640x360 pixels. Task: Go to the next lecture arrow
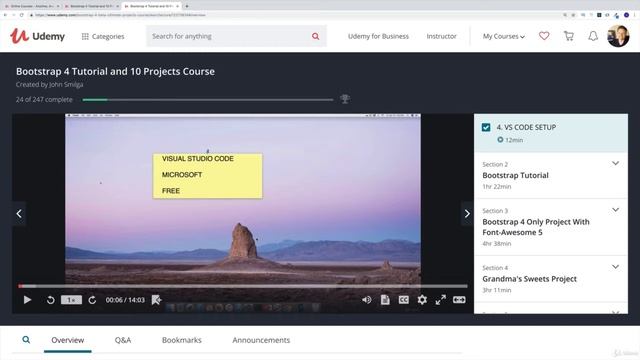click(x=467, y=213)
